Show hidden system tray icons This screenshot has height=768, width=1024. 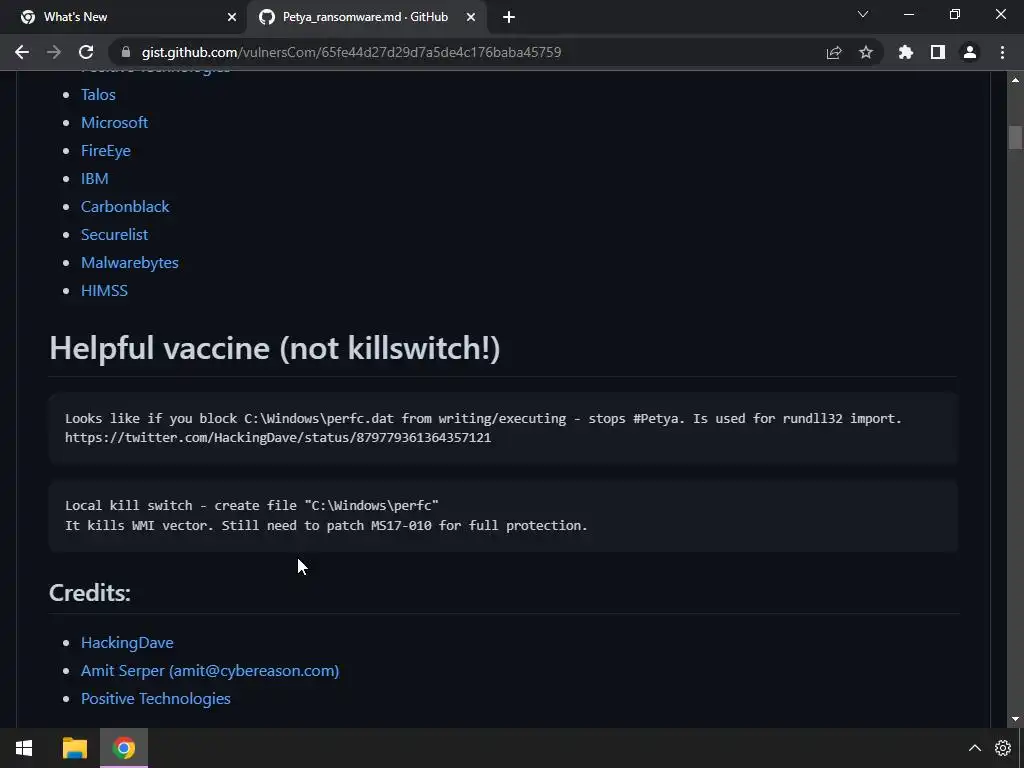974,748
